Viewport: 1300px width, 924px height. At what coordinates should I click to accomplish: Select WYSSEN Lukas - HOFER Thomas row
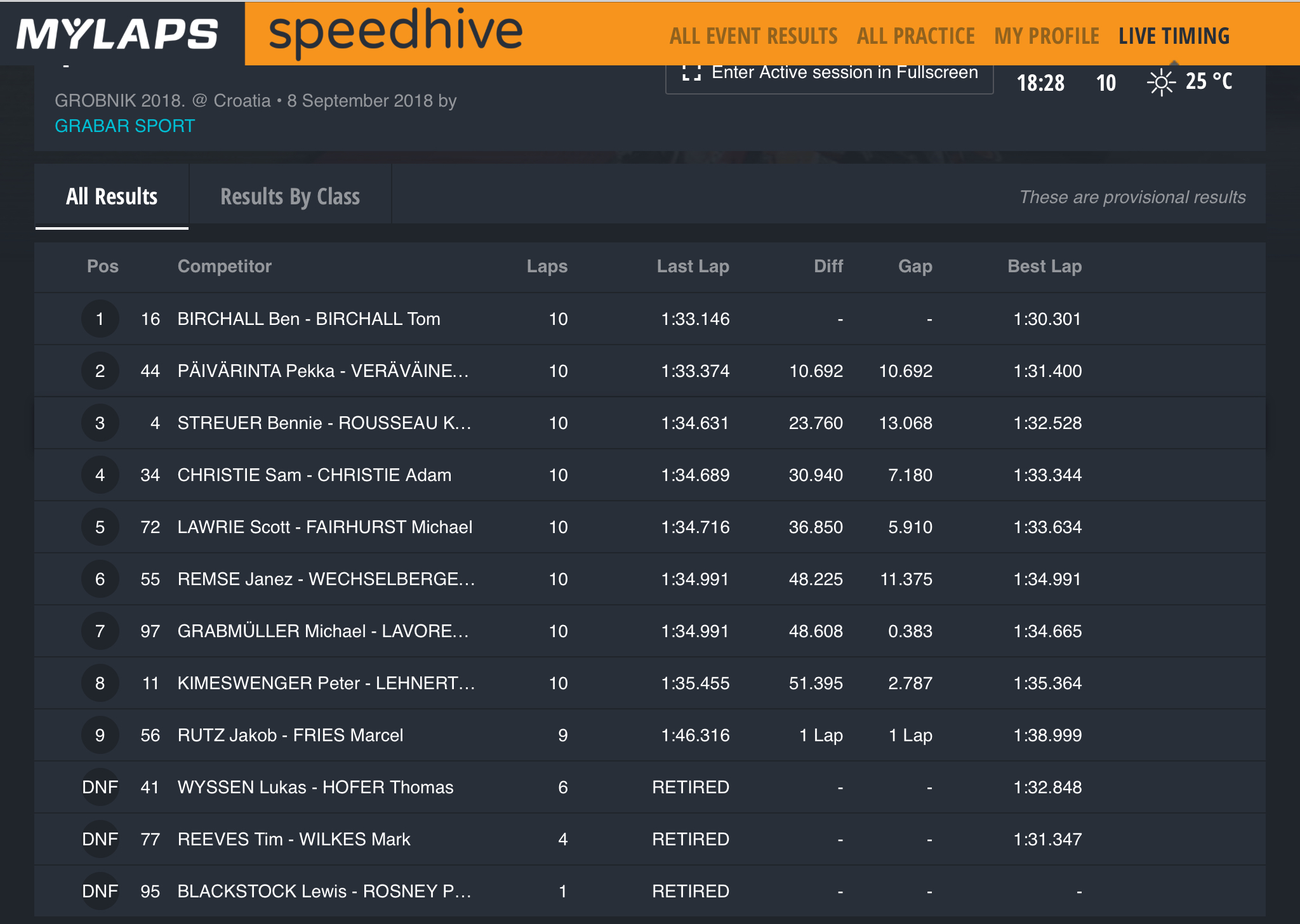click(650, 787)
